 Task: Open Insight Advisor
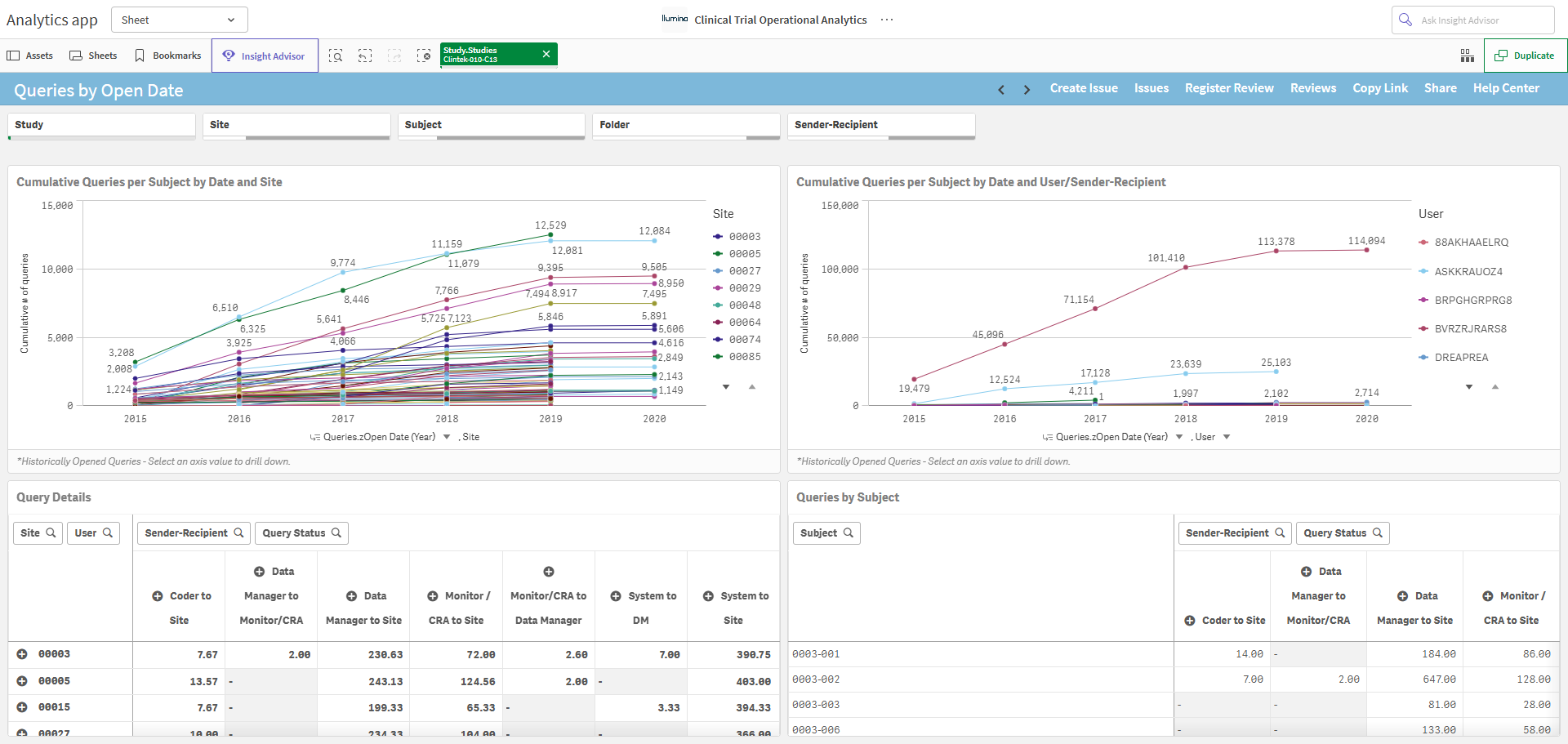coord(265,56)
